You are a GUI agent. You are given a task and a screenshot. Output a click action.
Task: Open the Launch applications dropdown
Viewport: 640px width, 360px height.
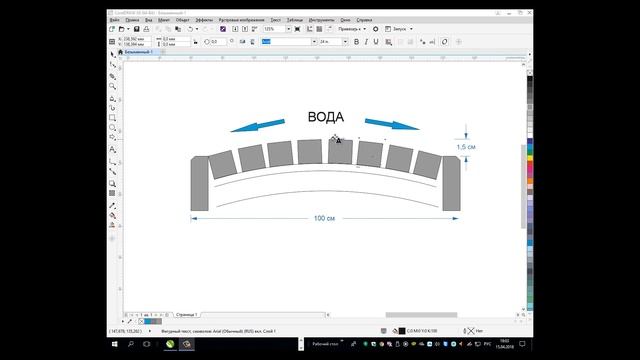coord(399,29)
